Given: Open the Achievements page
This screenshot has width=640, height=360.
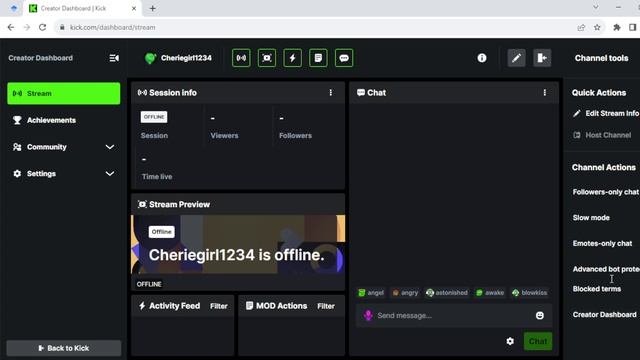Looking at the screenshot, I should click(64, 120).
